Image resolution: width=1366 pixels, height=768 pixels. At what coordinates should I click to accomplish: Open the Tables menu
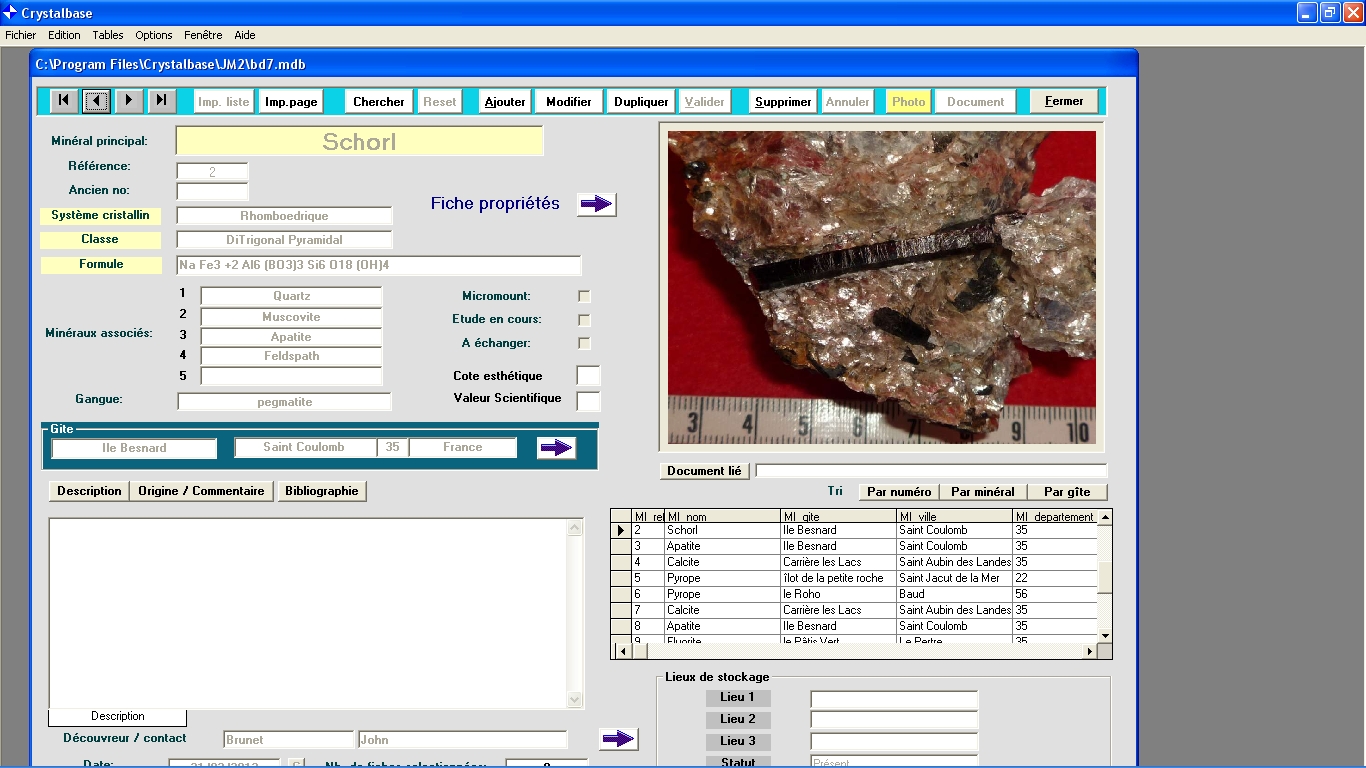108,35
